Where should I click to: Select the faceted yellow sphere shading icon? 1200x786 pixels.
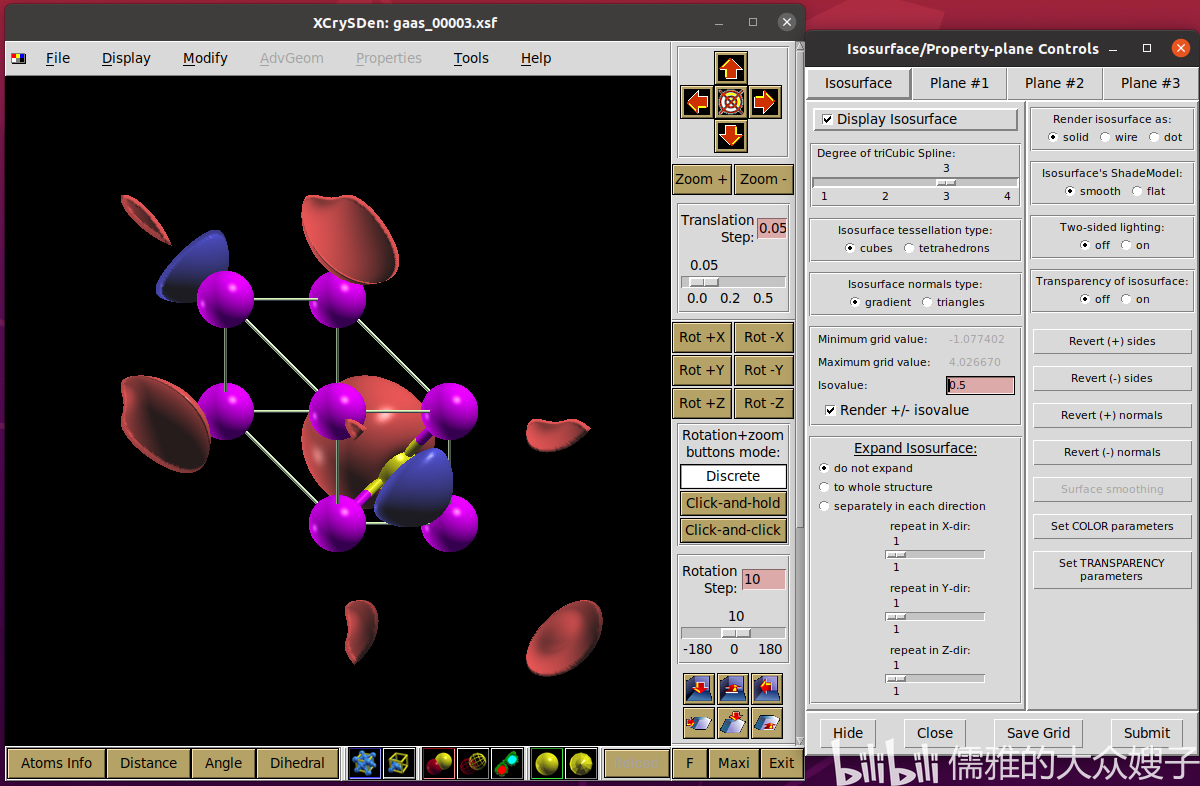coord(581,764)
